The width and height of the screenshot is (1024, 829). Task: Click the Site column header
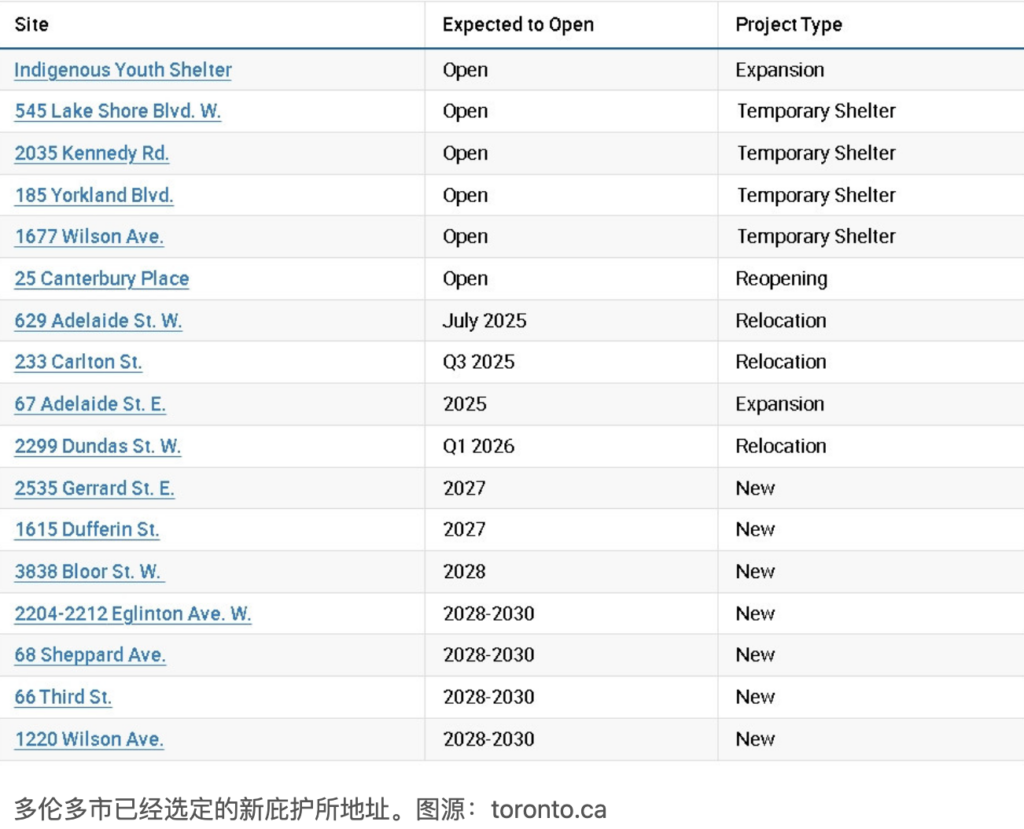point(31,24)
